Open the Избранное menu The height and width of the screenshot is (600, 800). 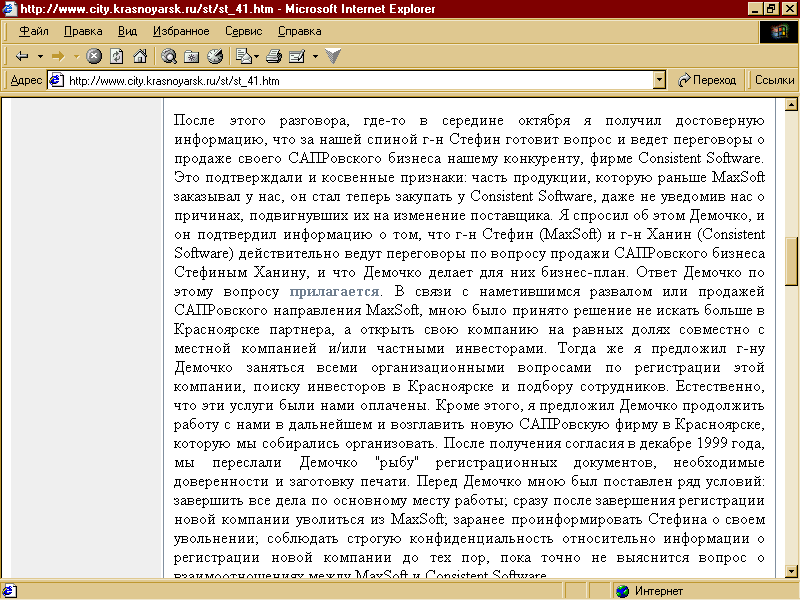point(181,31)
